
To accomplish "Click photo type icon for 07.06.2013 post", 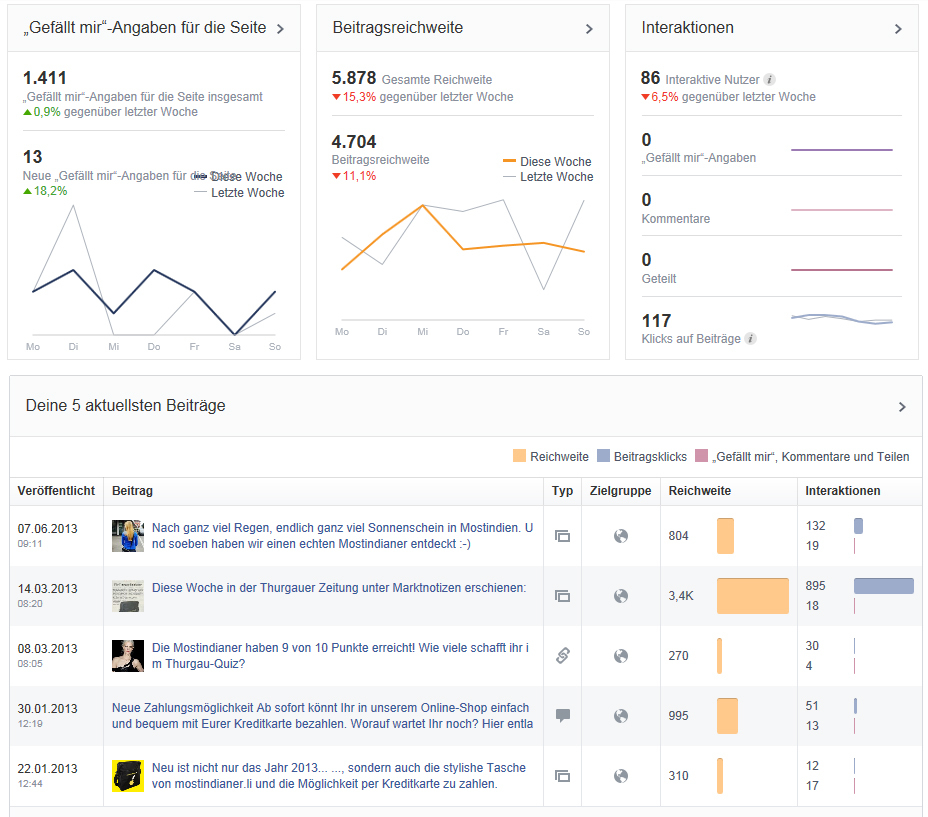I will pos(562,536).
